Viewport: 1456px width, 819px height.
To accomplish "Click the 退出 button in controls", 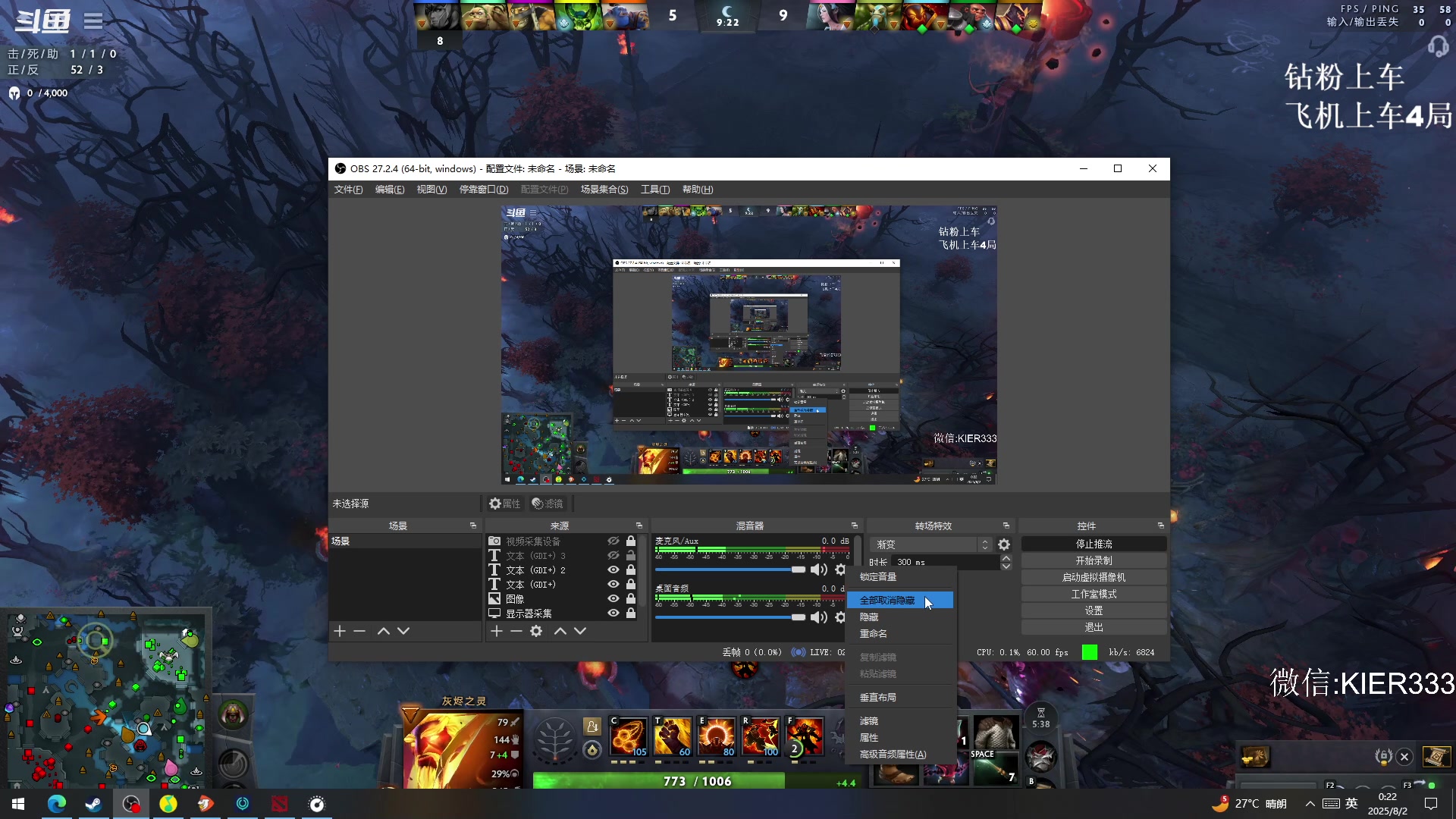I will 1094,628.
